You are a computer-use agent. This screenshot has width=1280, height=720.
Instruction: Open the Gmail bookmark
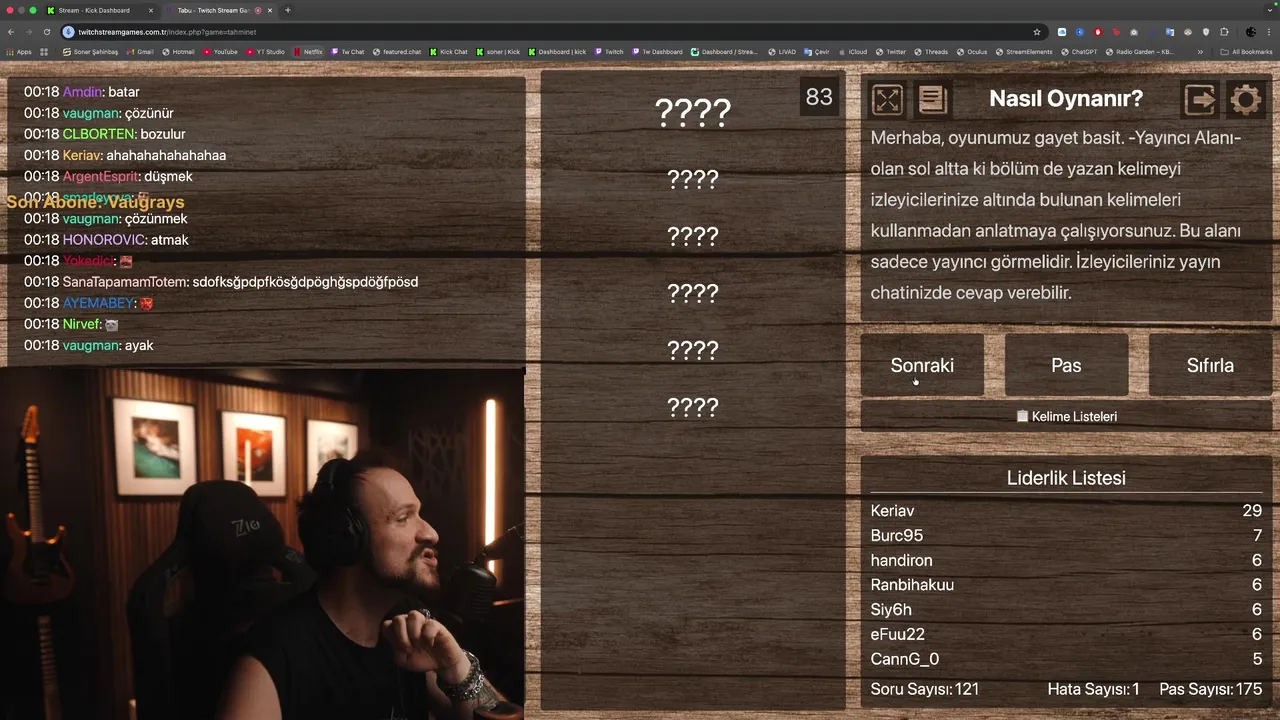click(x=140, y=52)
